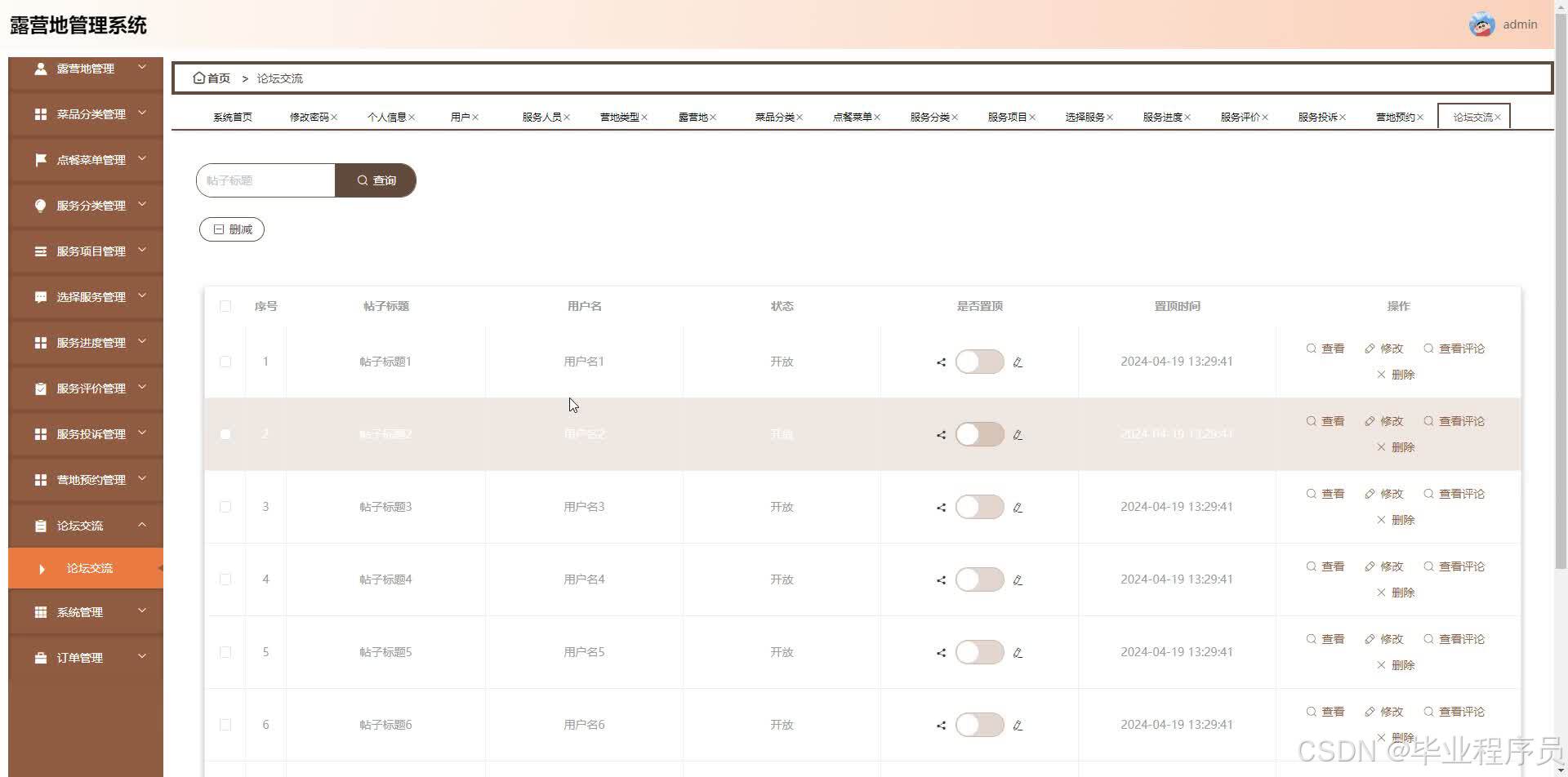Toggle pin-to-top switch for 帖子标题6

[x=979, y=725]
